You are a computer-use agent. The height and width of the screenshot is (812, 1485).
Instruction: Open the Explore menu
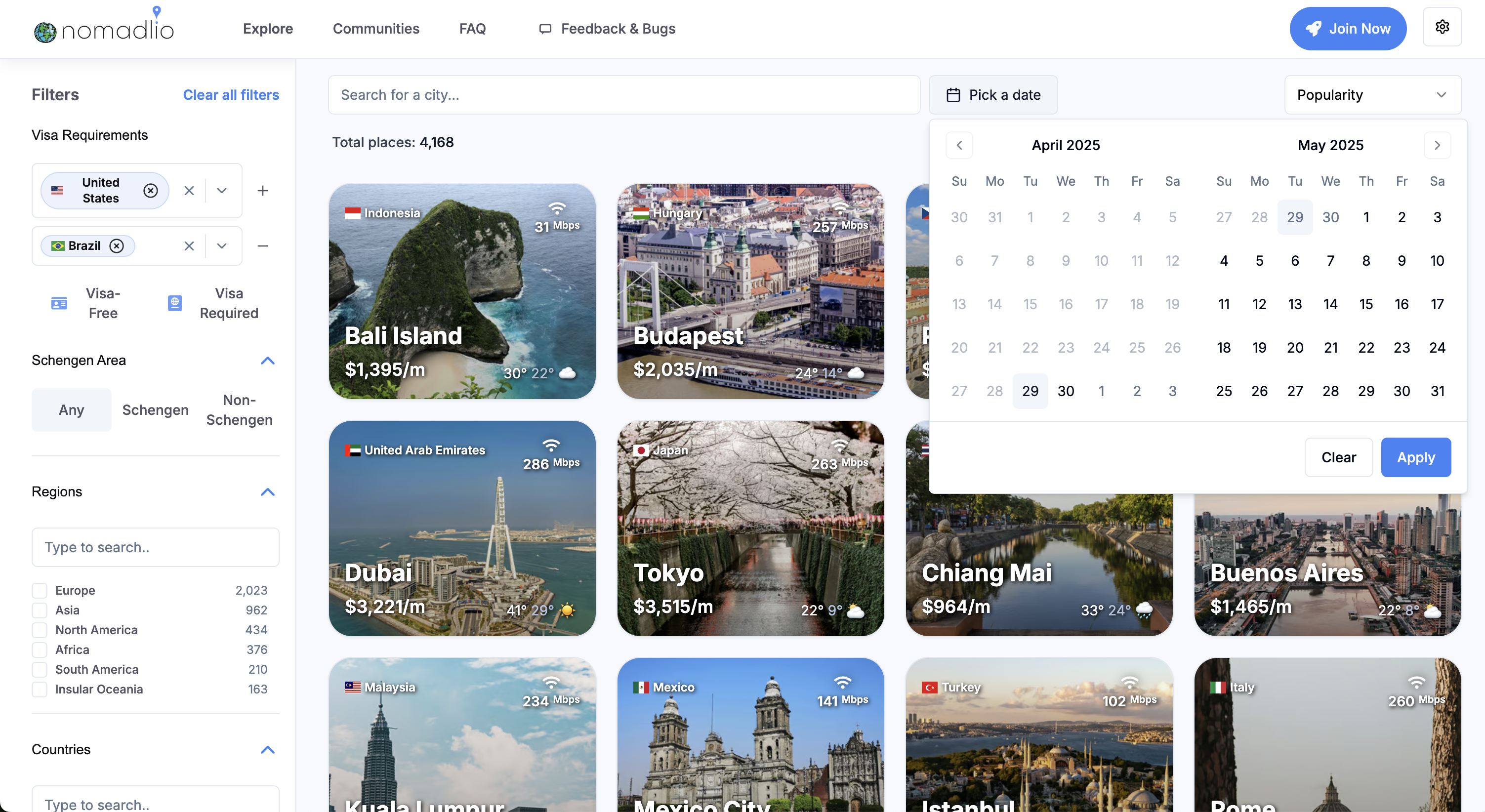pos(268,29)
